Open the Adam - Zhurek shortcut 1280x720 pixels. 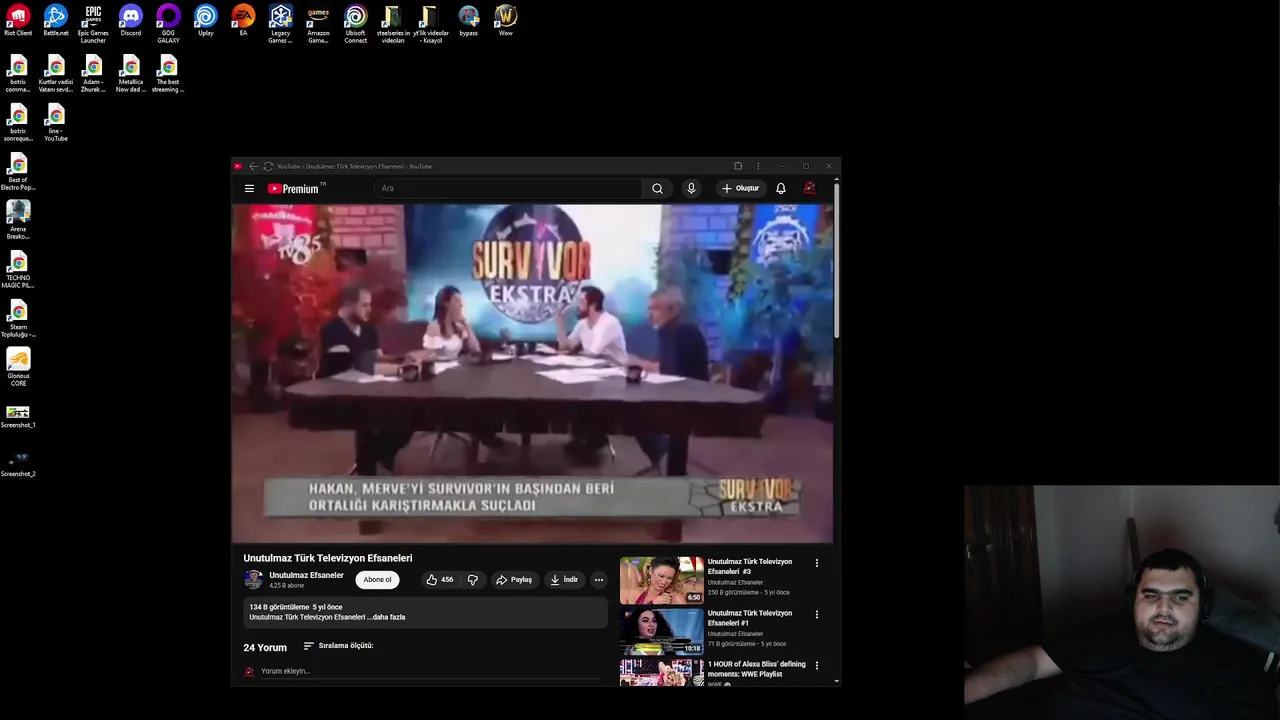93,74
